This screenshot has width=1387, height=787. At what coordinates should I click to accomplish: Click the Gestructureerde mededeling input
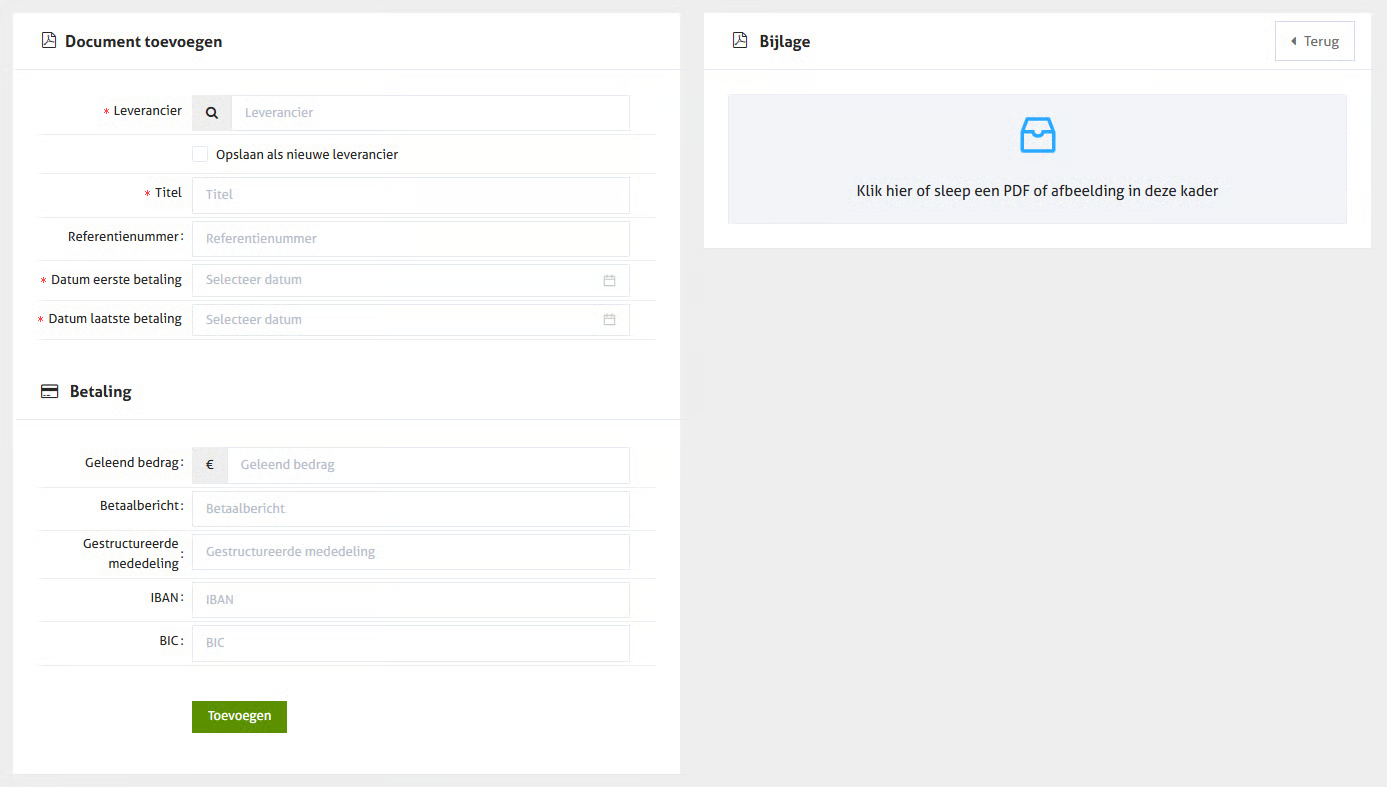[410, 552]
